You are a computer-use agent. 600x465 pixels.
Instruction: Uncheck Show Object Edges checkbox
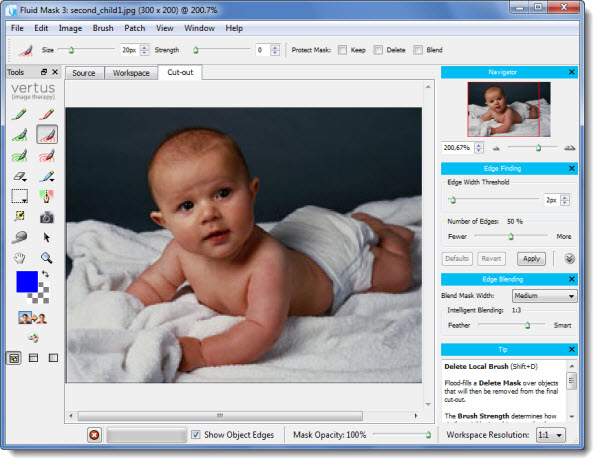click(x=196, y=436)
